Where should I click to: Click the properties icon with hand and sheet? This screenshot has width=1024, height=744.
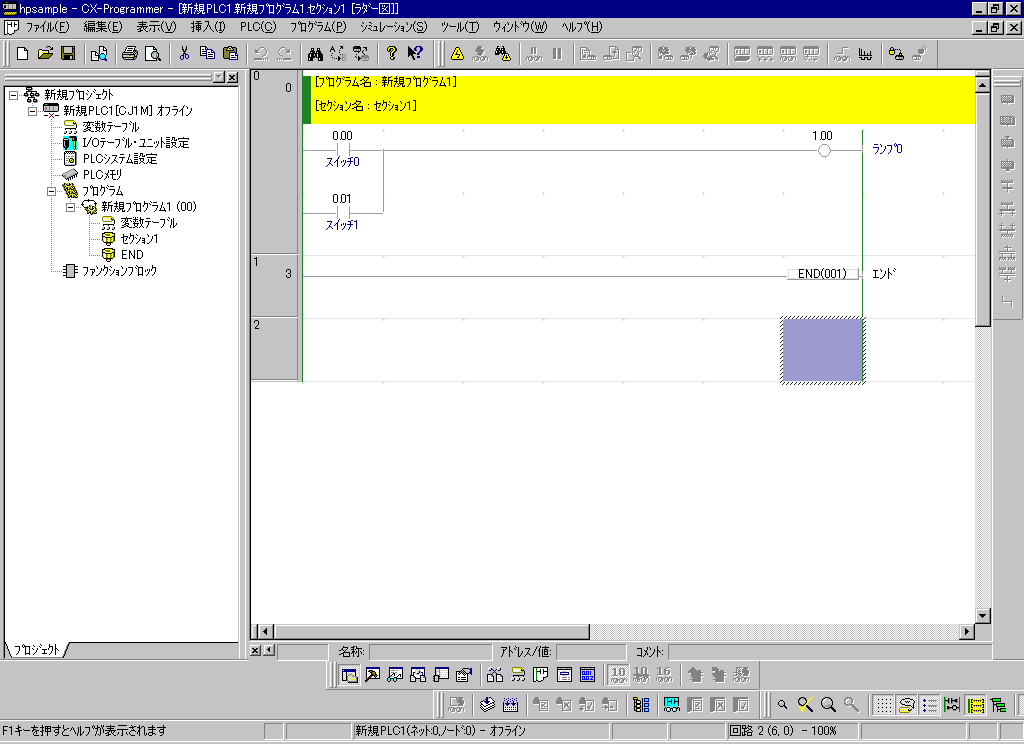(464, 675)
